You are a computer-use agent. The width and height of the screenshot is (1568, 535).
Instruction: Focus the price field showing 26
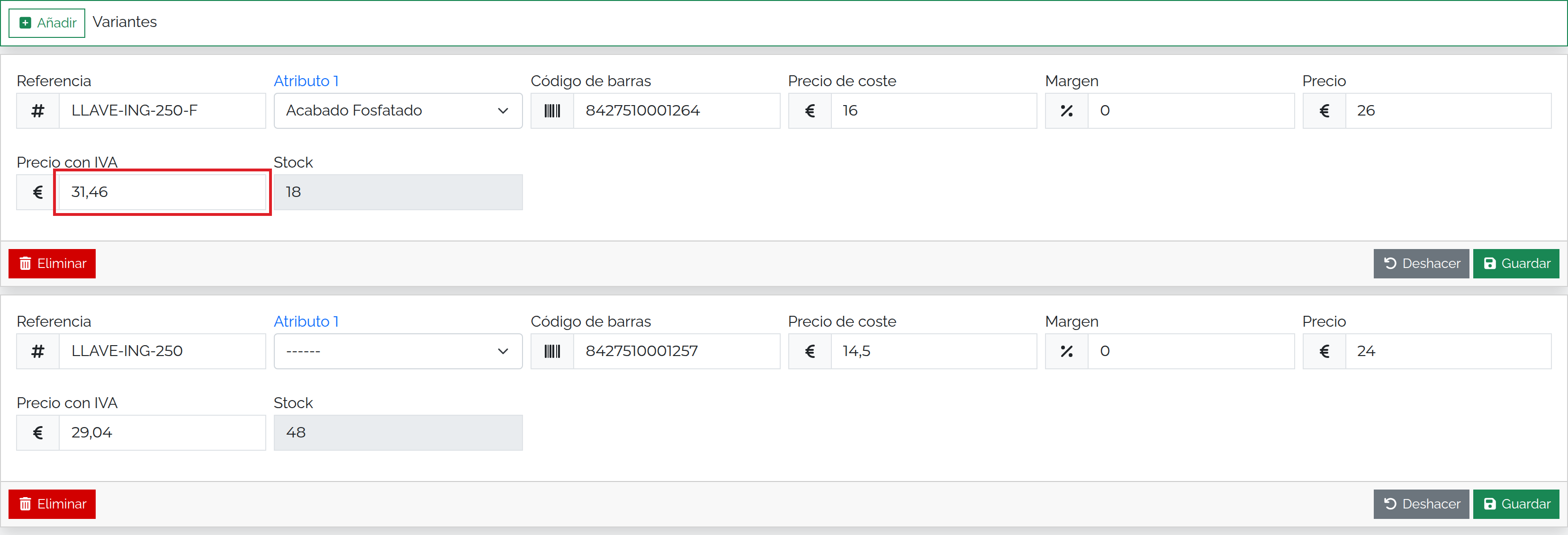(x=1448, y=111)
